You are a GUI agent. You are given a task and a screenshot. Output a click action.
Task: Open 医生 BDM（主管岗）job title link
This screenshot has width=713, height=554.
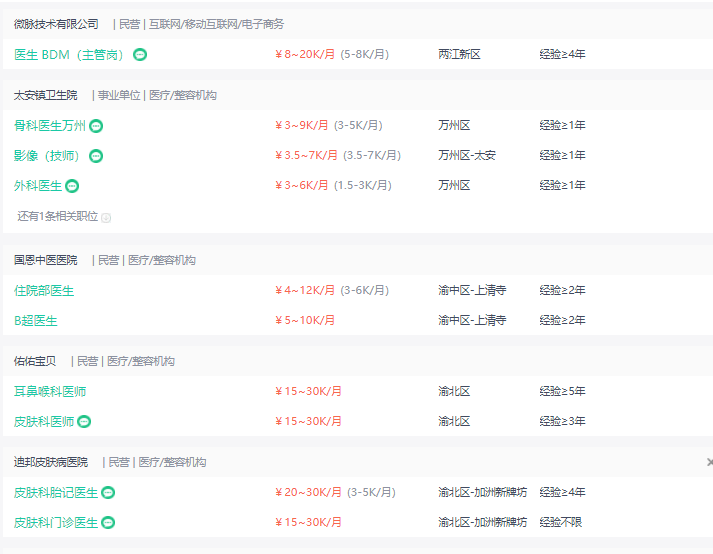pos(69,54)
